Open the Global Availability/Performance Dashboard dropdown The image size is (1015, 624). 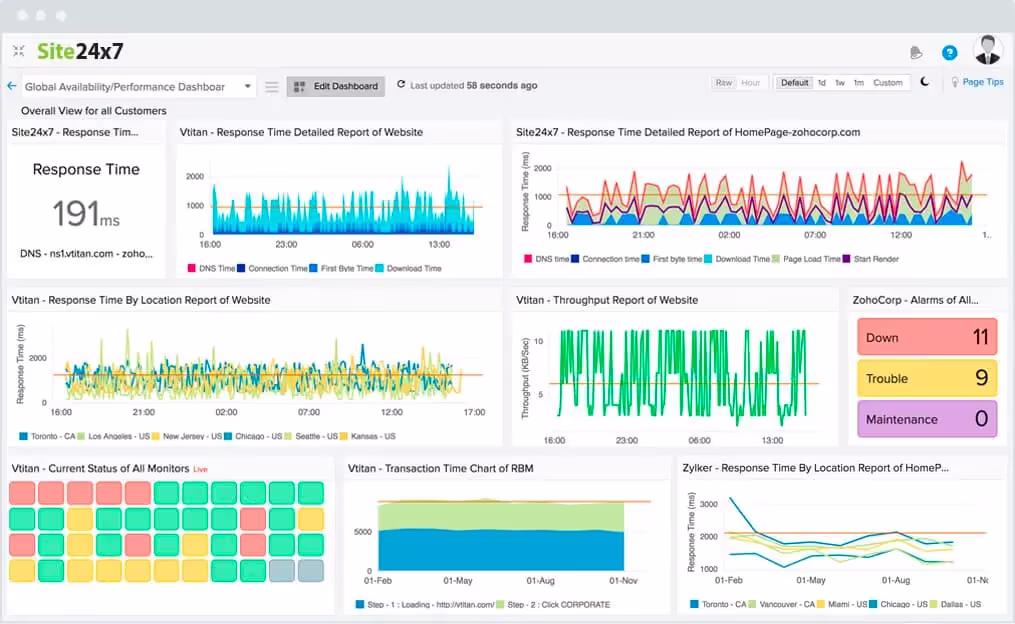(x=137, y=86)
